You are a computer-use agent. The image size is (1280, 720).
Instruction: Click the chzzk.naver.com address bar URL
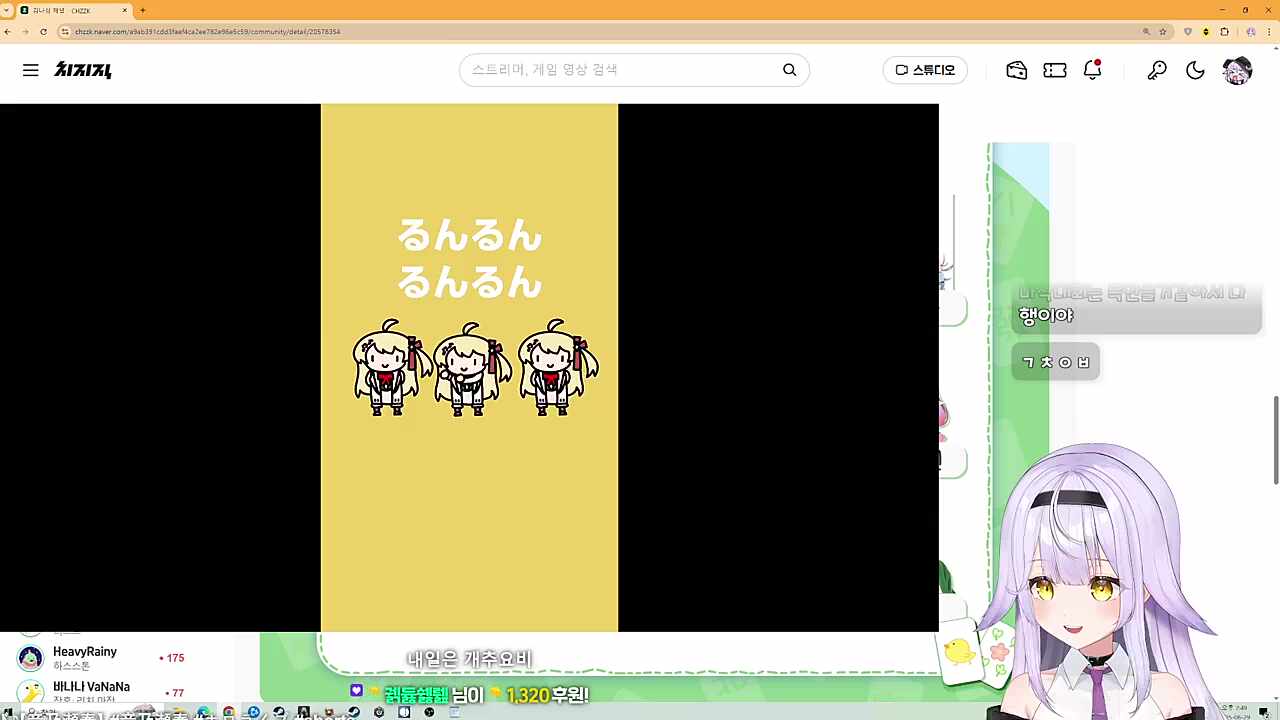click(x=207, y=32)
